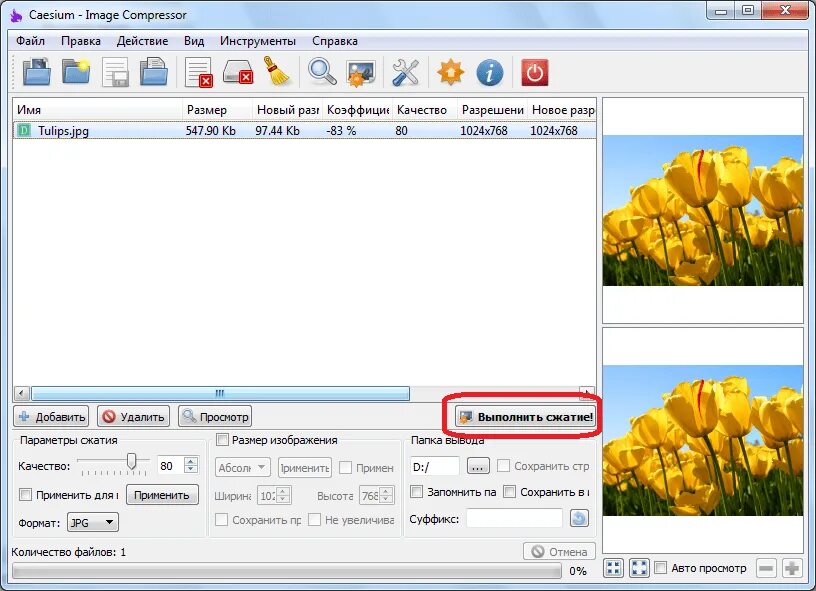Click the Open Folder toolbar icon

tap(76, 72)
